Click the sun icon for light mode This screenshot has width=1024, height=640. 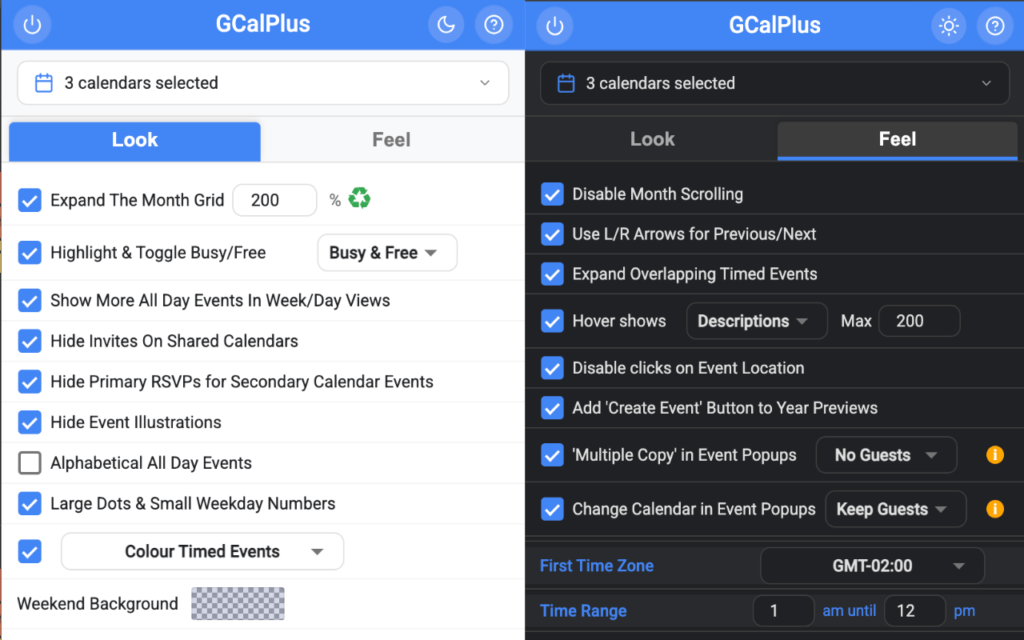coord(948,25)
